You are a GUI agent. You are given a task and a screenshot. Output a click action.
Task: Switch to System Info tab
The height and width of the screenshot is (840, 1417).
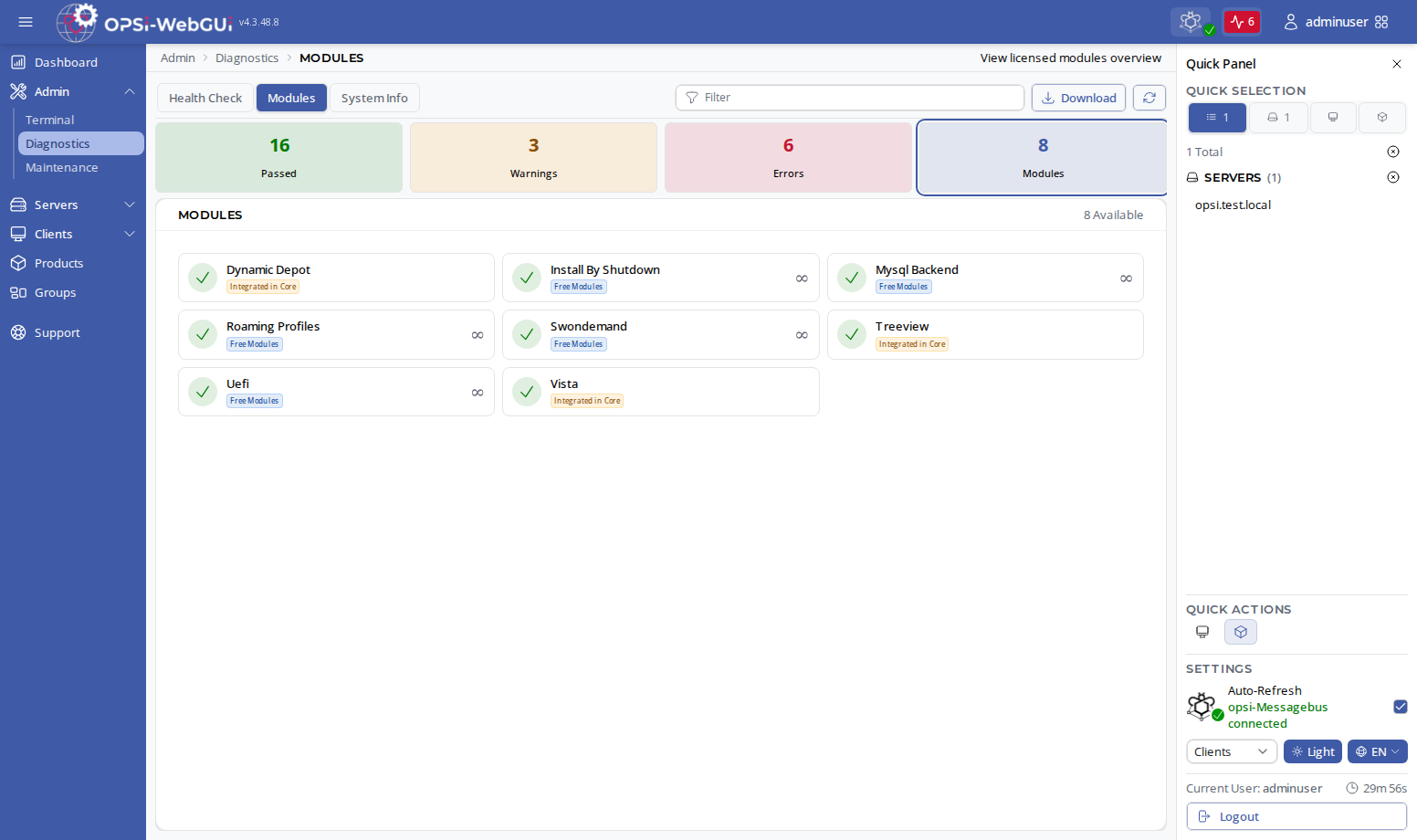click(x=374, y=98)
